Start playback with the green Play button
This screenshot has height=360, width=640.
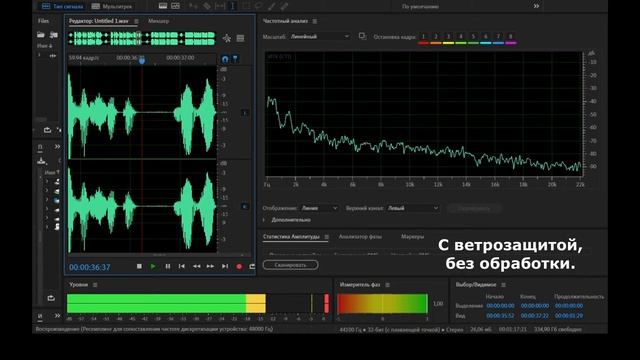click(153, 266)
